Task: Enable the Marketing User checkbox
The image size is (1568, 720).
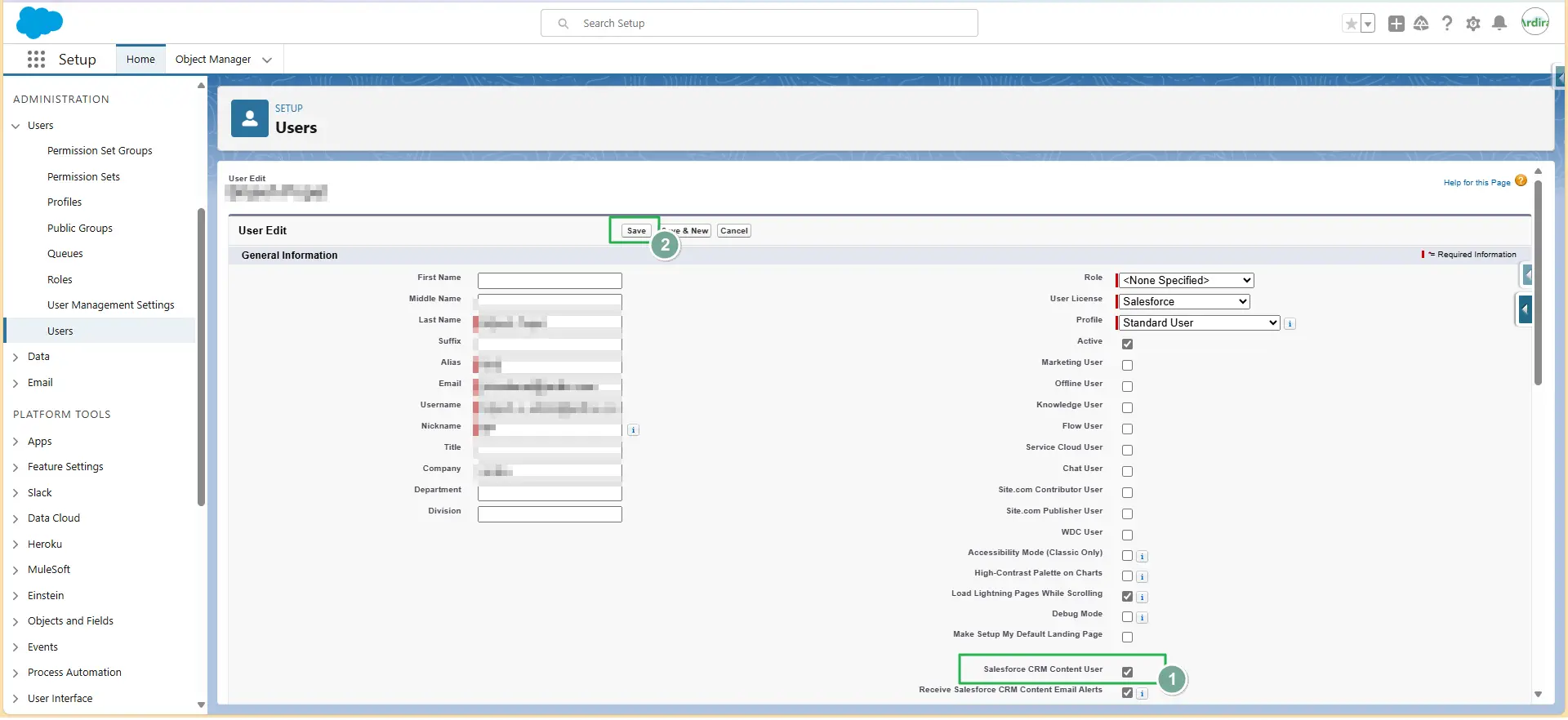Action: pyautogui.click(x=1127, y=366)
